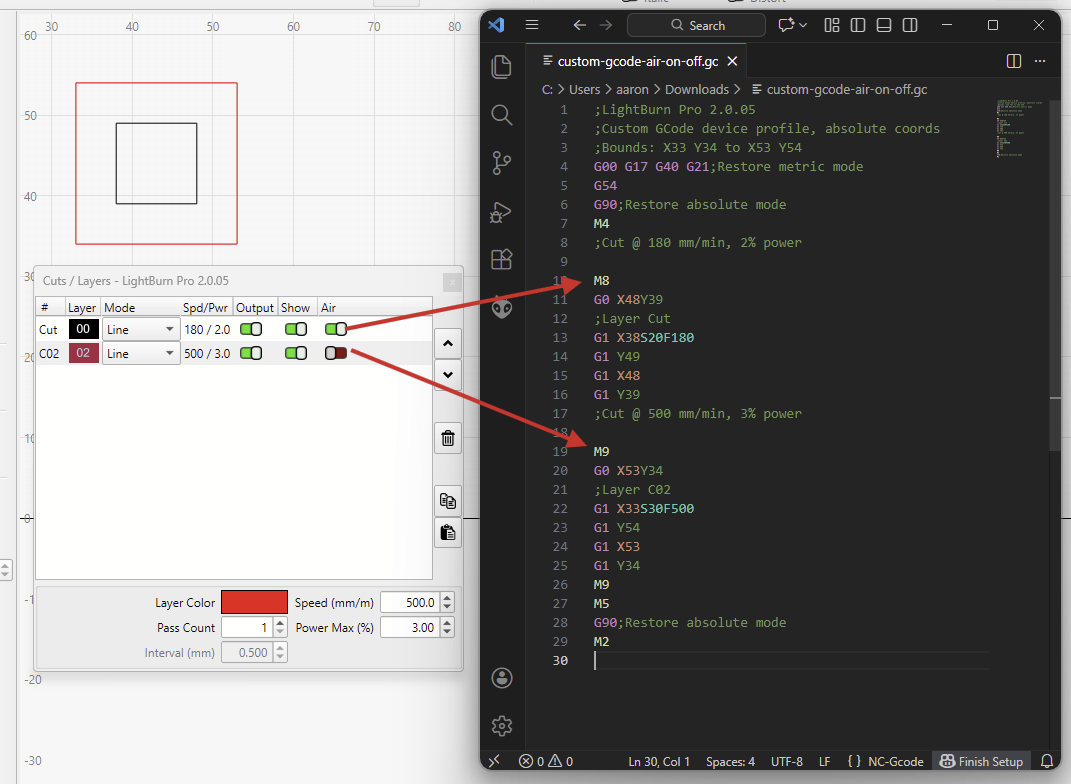The height and width of the screenshot is (784, 1071).
Task: Toggle Show switch for the C02 layer
Action: click(296, 353)
